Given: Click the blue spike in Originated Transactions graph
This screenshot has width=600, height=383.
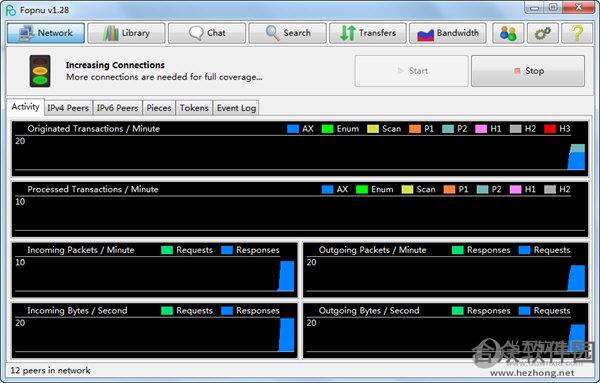Looking at the screenshot, I should click(577, 161).
